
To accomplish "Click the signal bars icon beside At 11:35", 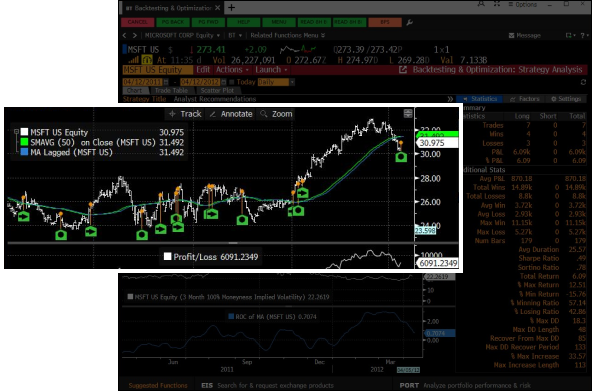I will click(x=133, y=60).
